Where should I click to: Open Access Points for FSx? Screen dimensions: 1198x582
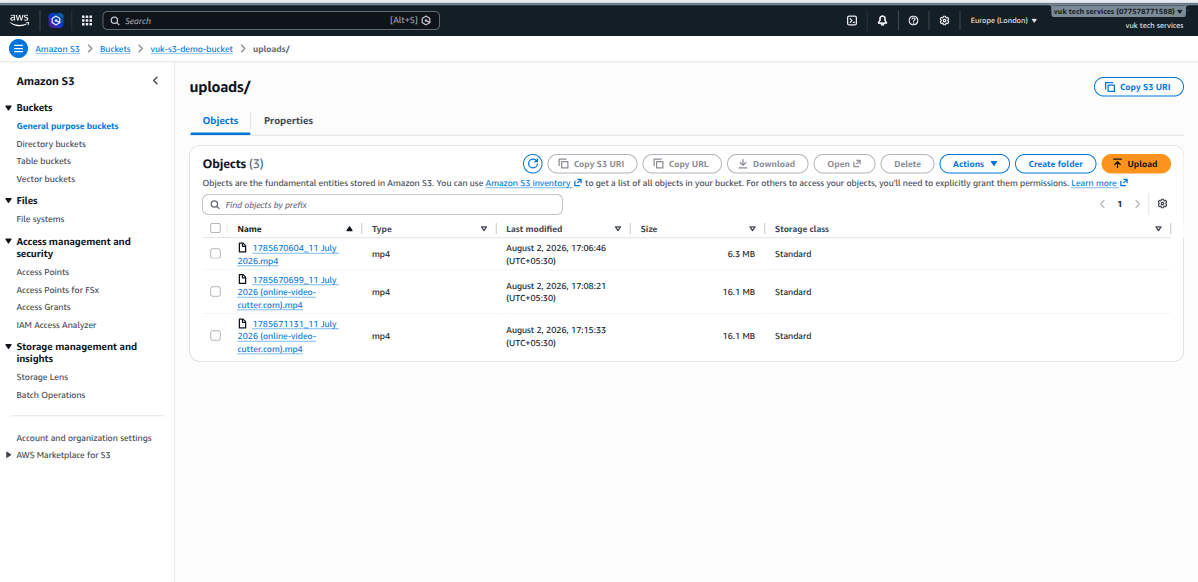click(58, 290)
